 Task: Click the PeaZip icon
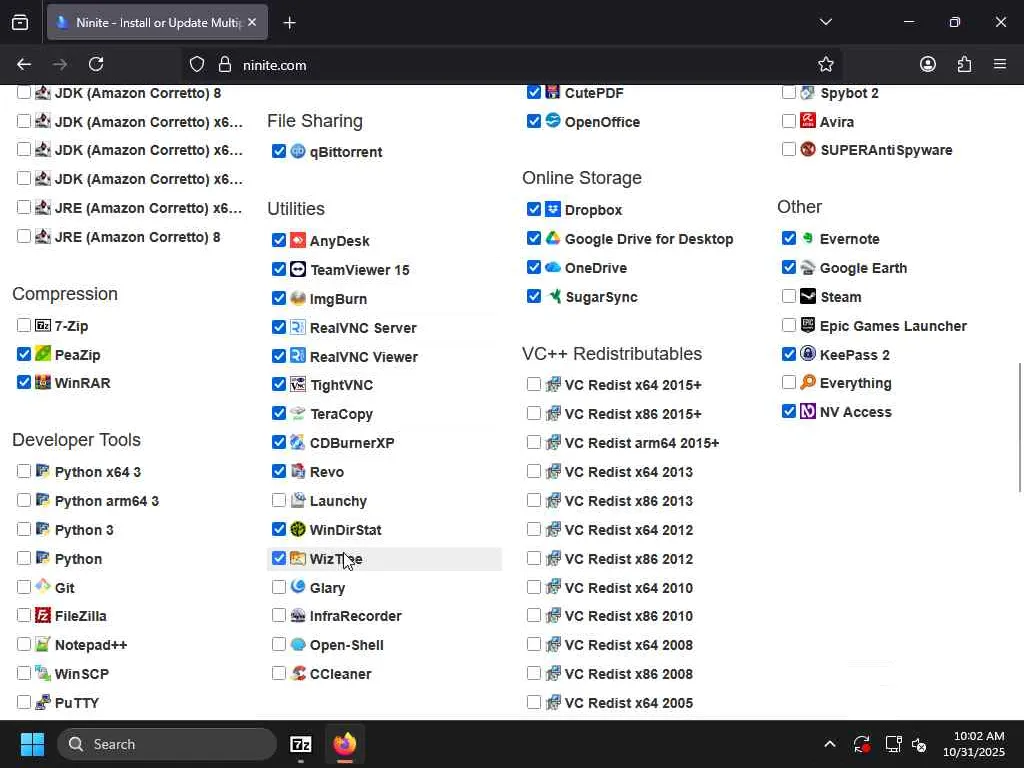coord(43,354)
